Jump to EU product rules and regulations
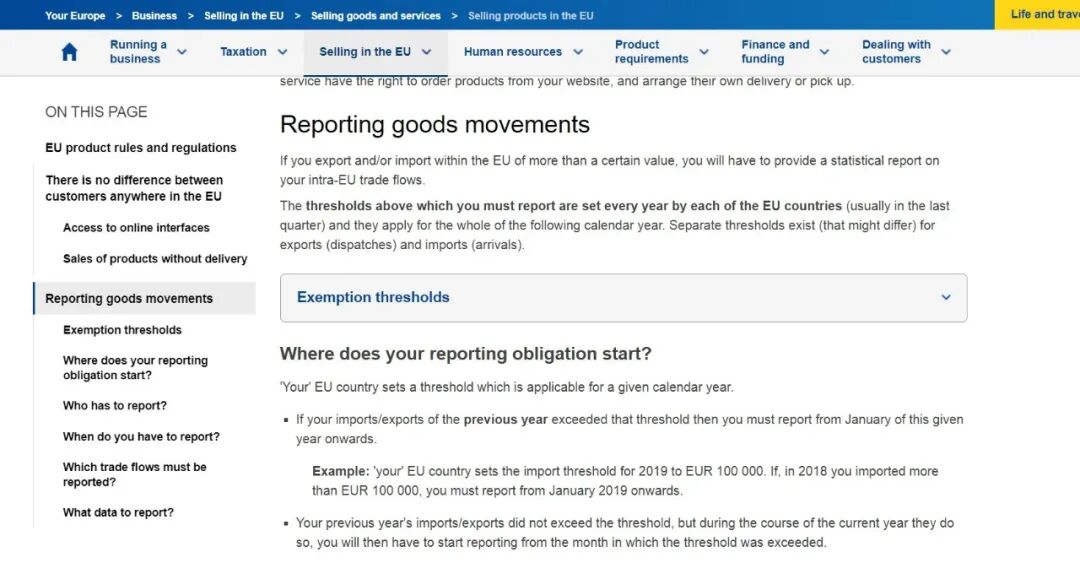This screenshot has height=563, width=1080. click(x=141, y=147)
